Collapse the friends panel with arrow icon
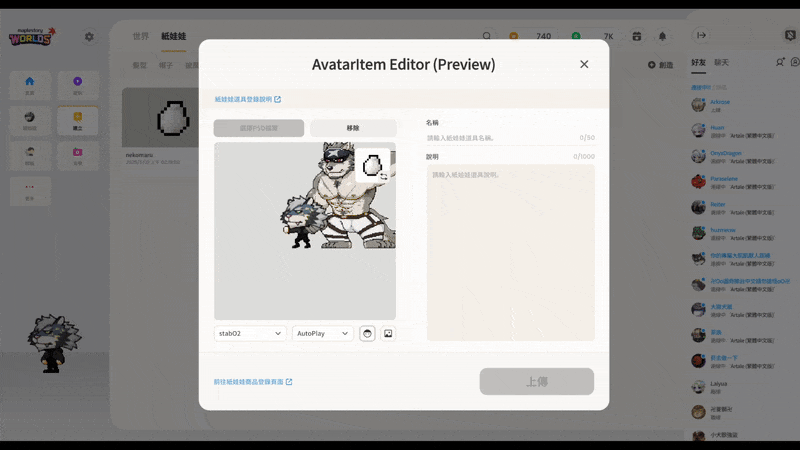800x450 pixels. (702, 35)
